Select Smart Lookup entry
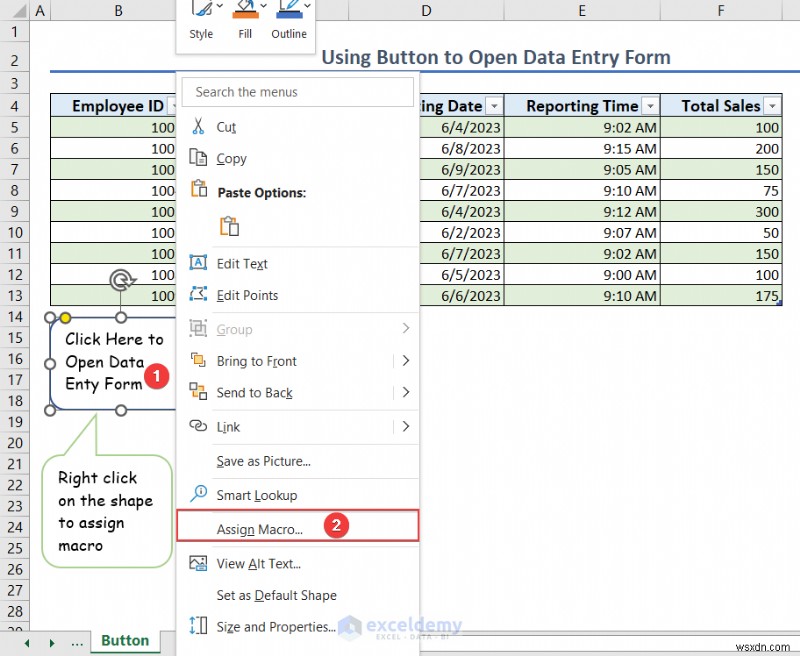 pos(297,495)
